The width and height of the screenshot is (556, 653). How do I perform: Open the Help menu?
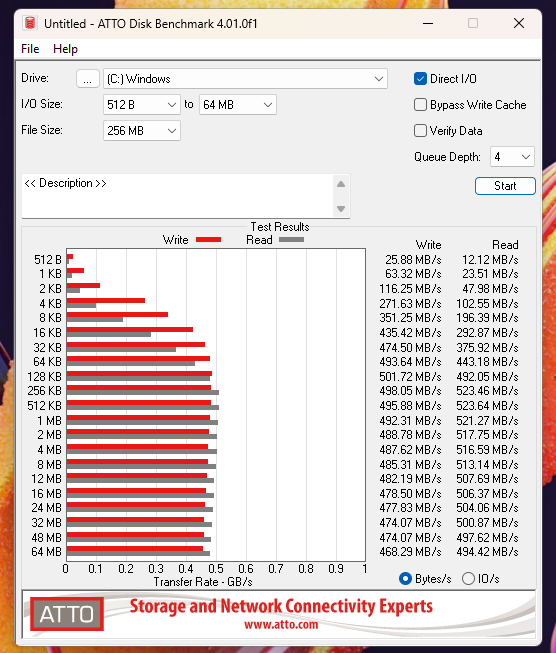[65, 49]
